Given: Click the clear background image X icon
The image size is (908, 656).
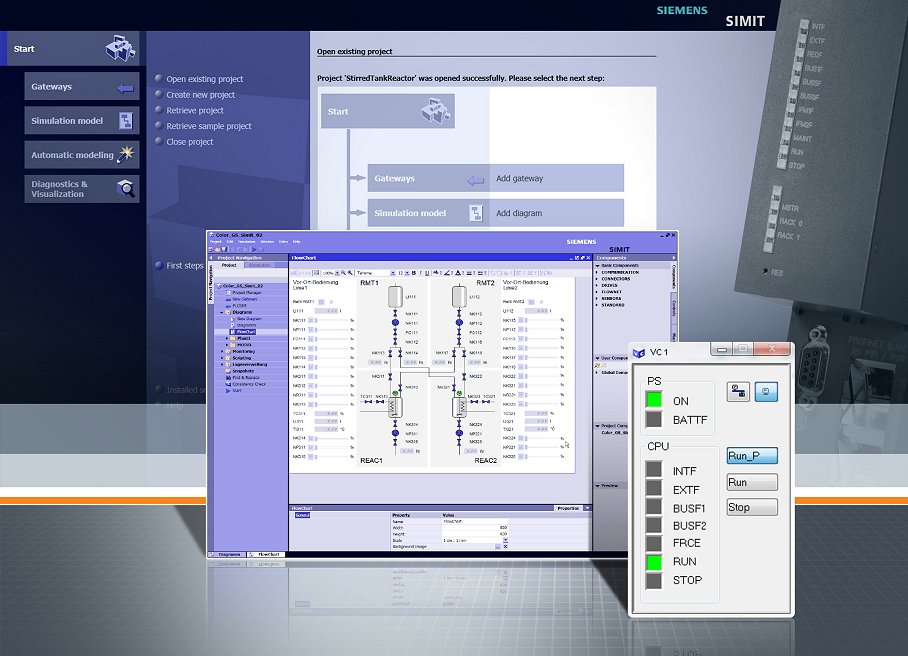Looking at the screenshot, I should coord(506,546).
